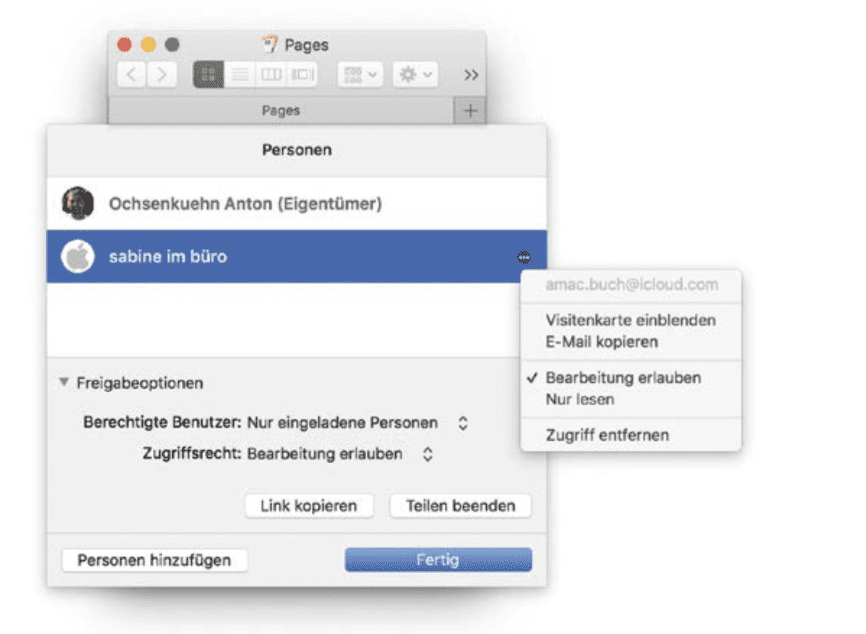Go back in the Finder window
This screenshot has width=866, height=634.
point(131,75)
